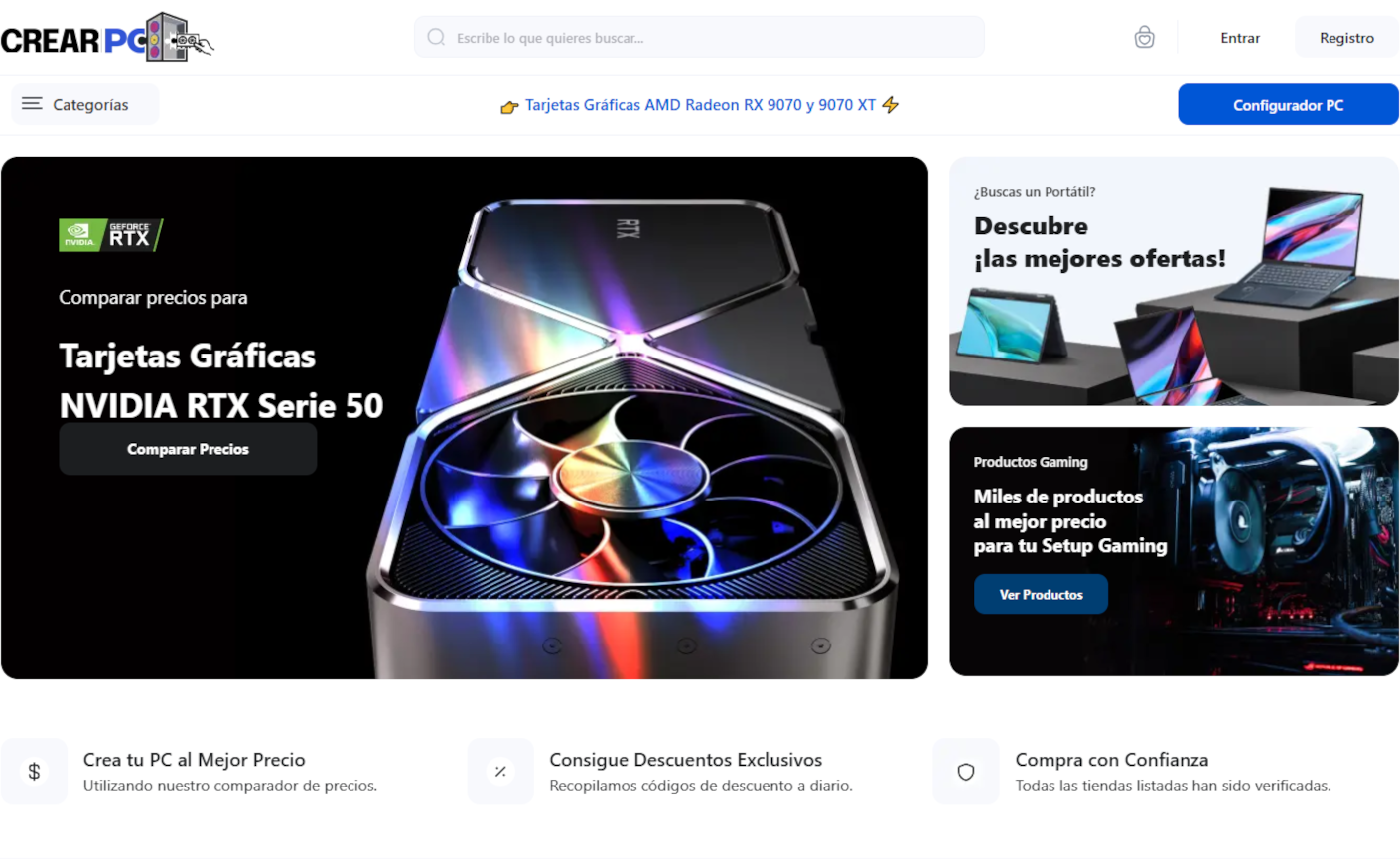The height and width of the screenshot is (859, 1400).
Task: Open the AMD Radeon RX 9070 link
Action: point(700,105)
